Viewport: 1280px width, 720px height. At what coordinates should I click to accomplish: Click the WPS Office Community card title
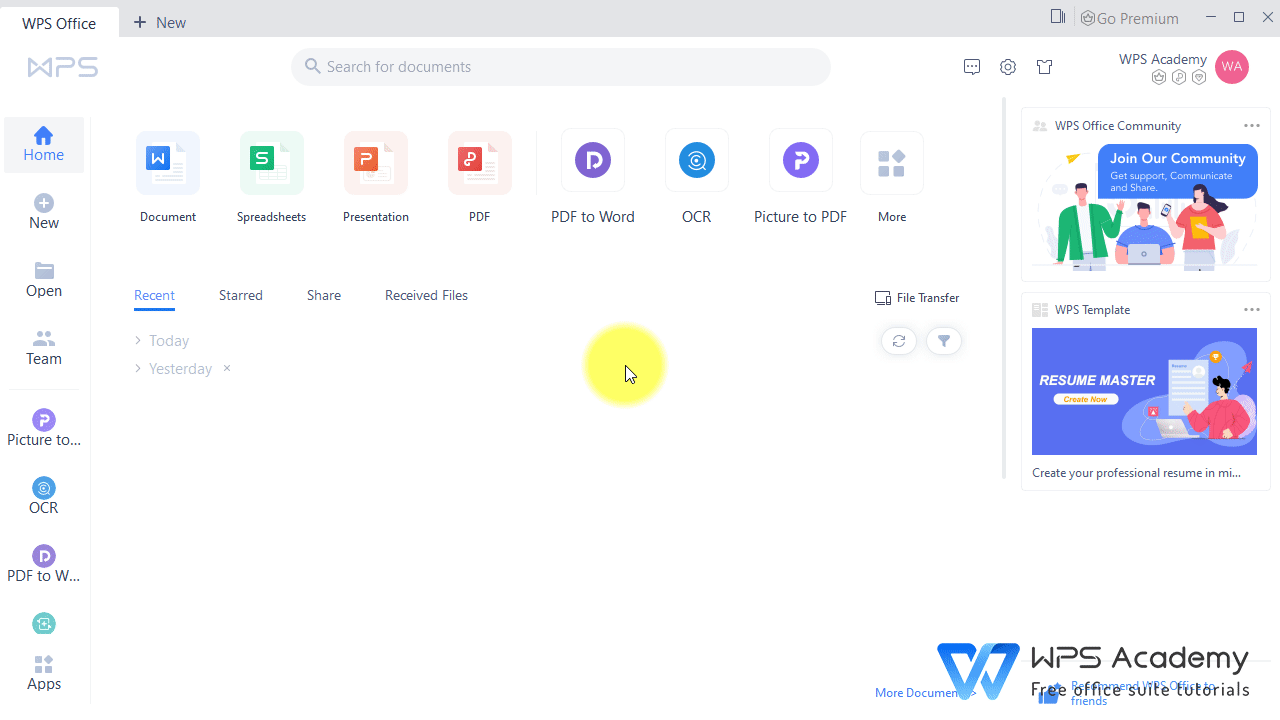coord(1118,126)
